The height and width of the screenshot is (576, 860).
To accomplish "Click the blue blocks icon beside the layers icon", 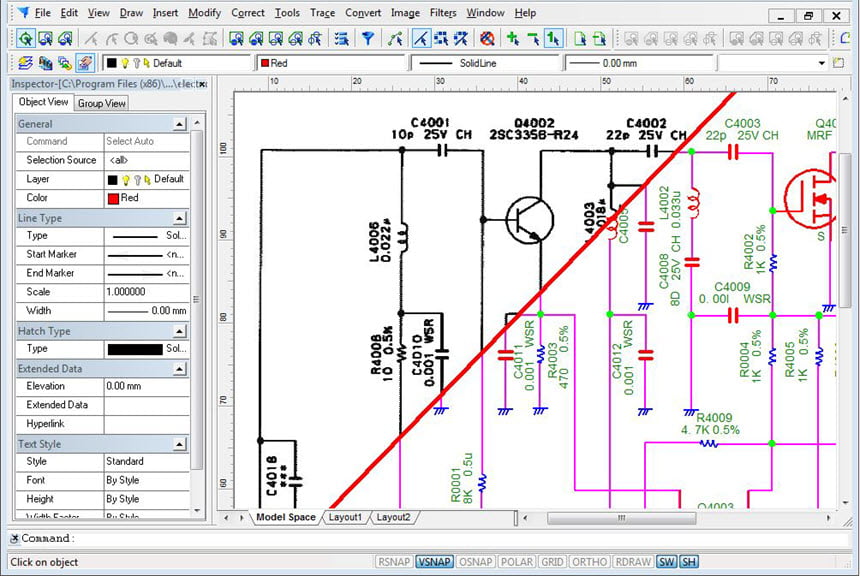I will [45, 63].
